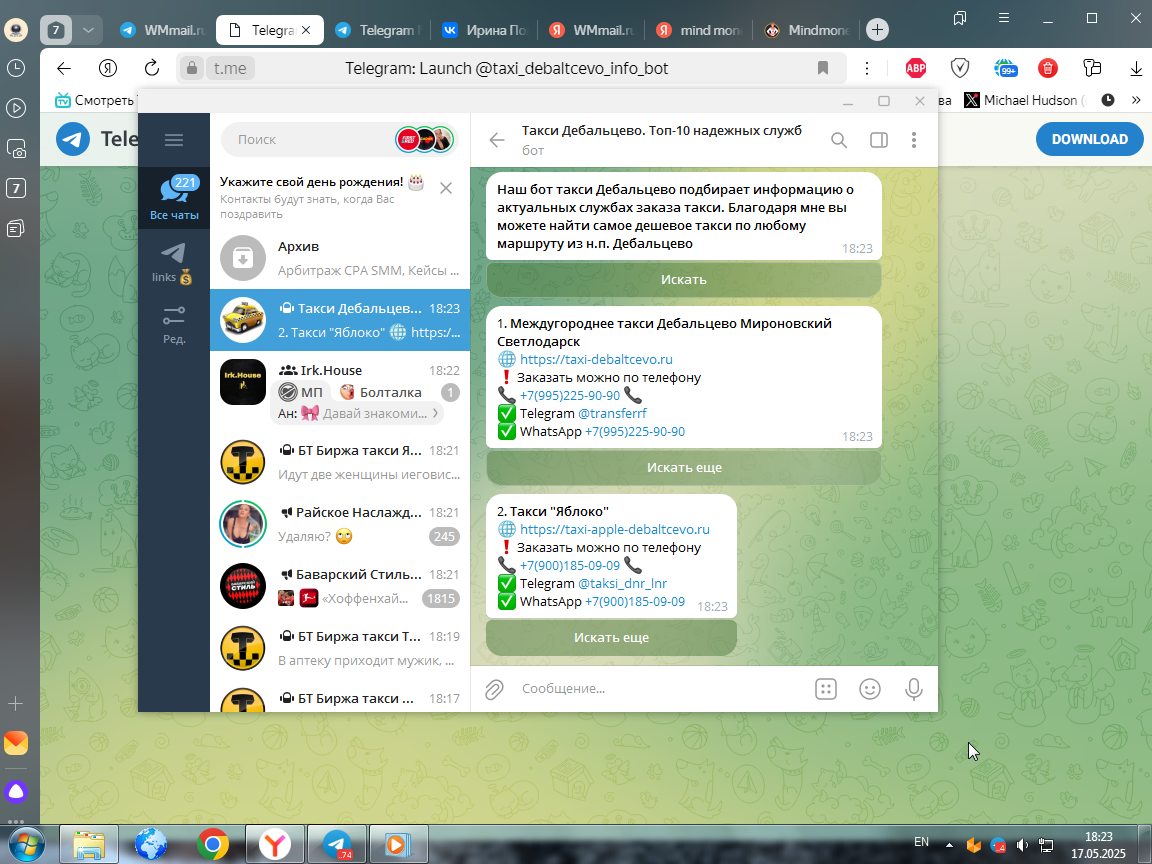Open the ABP adblock extension
The width and height of the screenshot is (1152, 864).
(915, 68)
